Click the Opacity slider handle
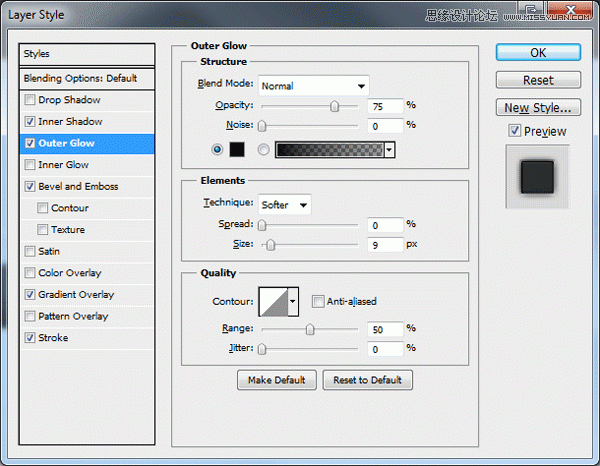Screen dimensions: 600x466 click(334, 106)
